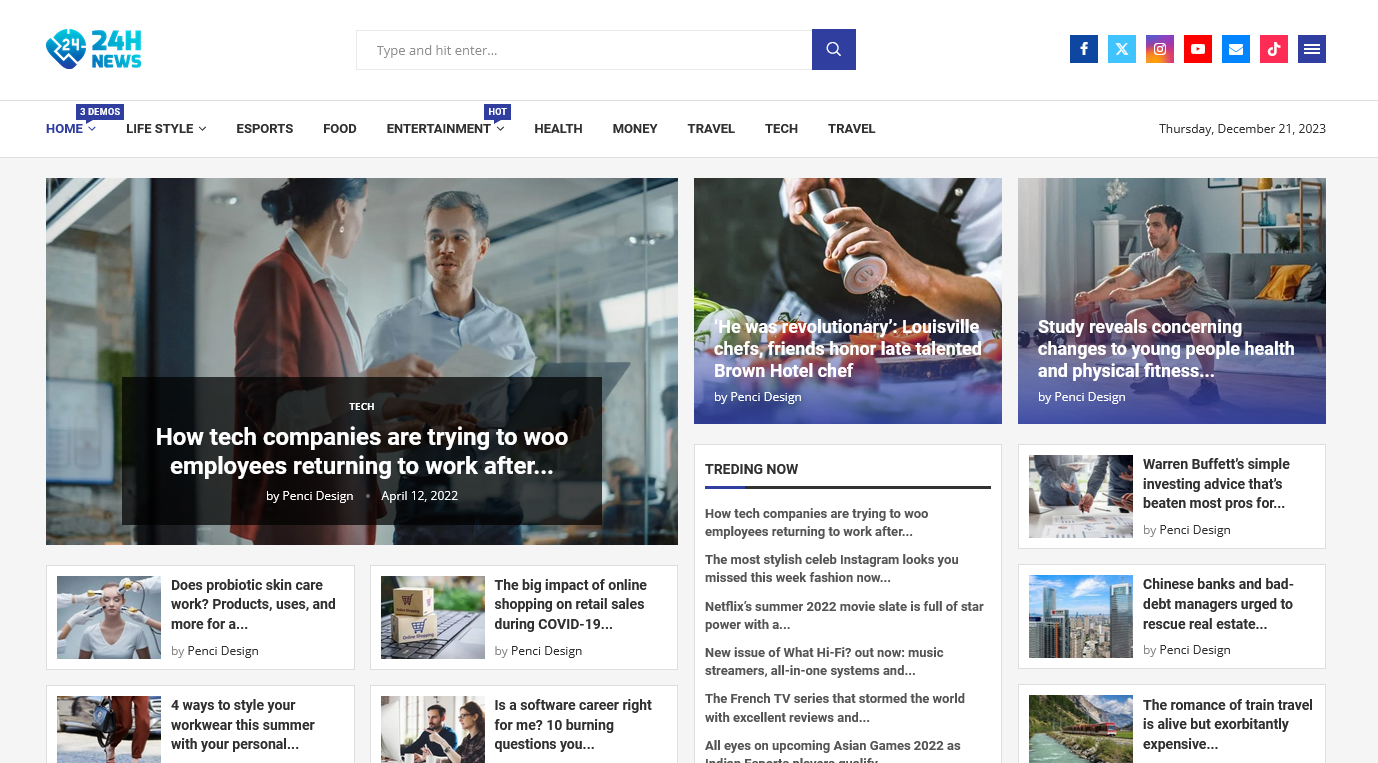This screenshot has width=1378, height=763.
Task: Open Chinese banks and bad-debt managers article
Action: (x=1218, y=604)
